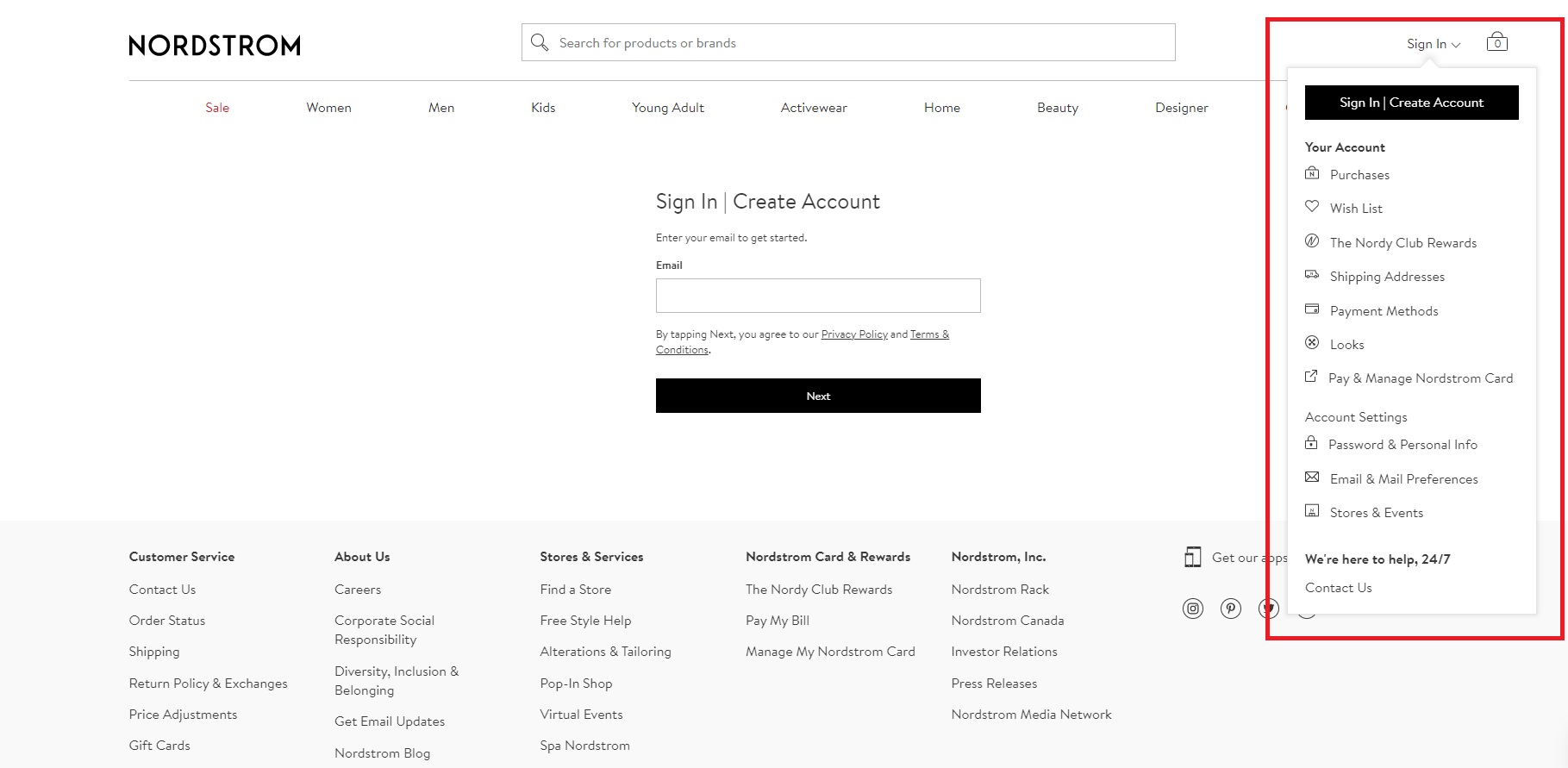Open the Activewear menu
Viewport: 1568px width, 768px height.
[814, 108]
